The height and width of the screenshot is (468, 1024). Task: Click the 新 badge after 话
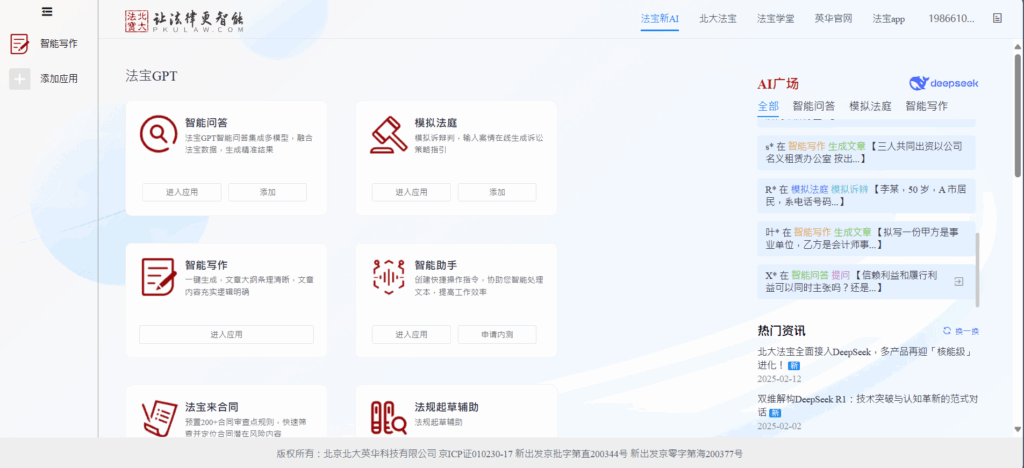775,413
